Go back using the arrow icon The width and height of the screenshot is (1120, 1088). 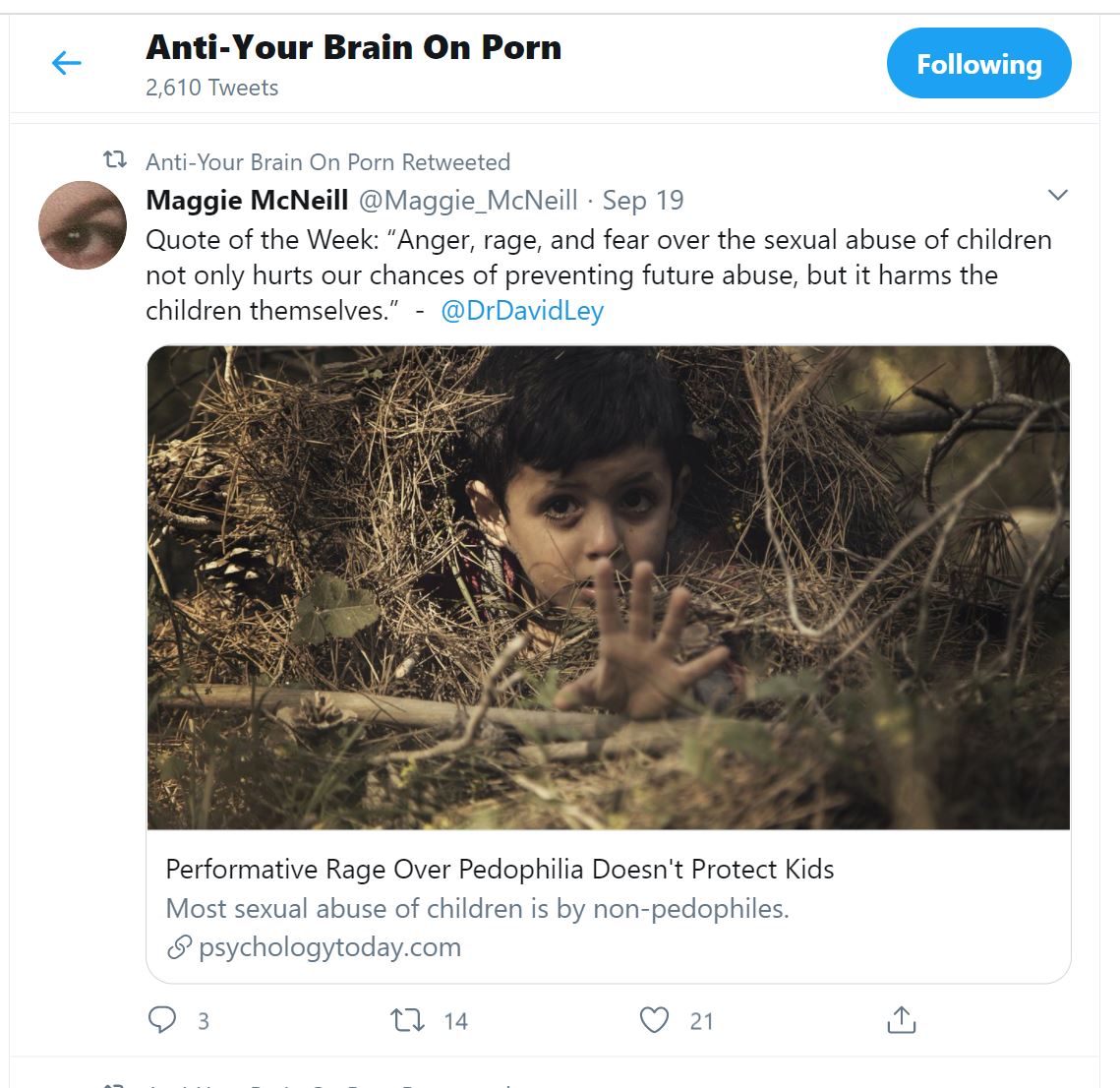(66, 64)
